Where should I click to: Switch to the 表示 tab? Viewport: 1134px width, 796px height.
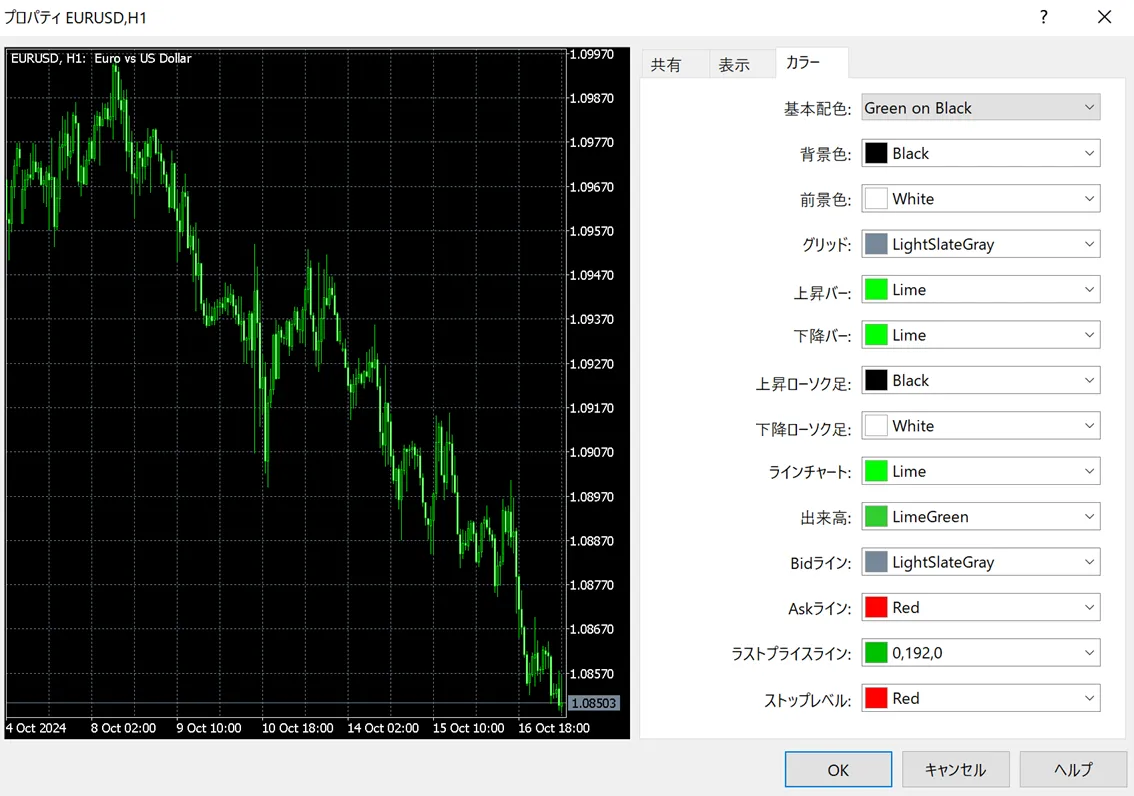click(734, 64)
